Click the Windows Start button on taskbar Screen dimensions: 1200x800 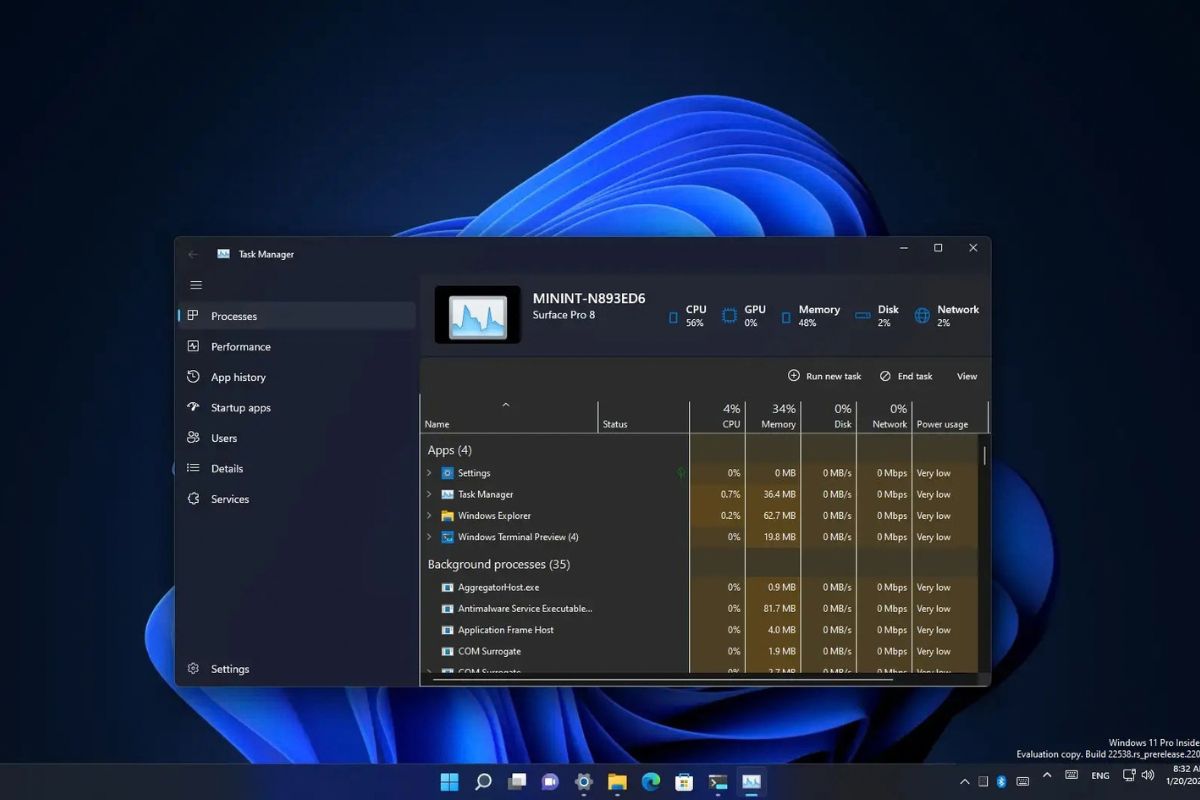pos(450,781)
